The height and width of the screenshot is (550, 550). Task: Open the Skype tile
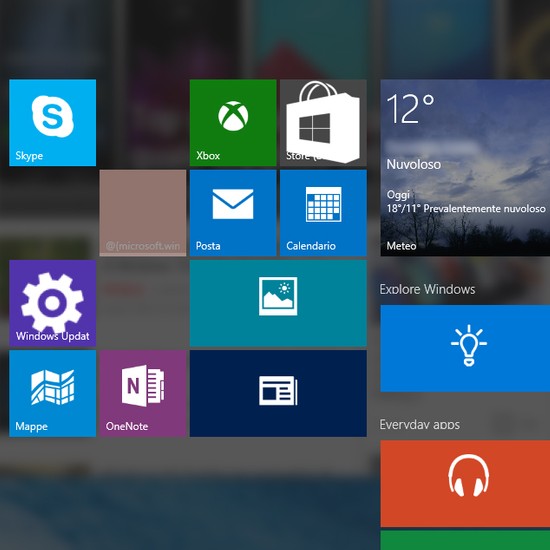tap(53, 123)
